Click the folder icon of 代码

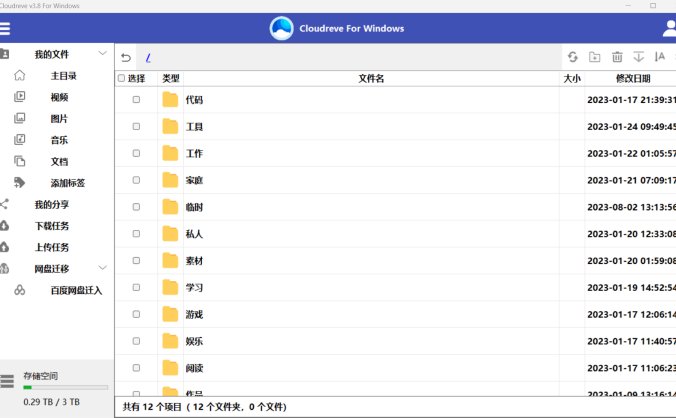point(170,100)
